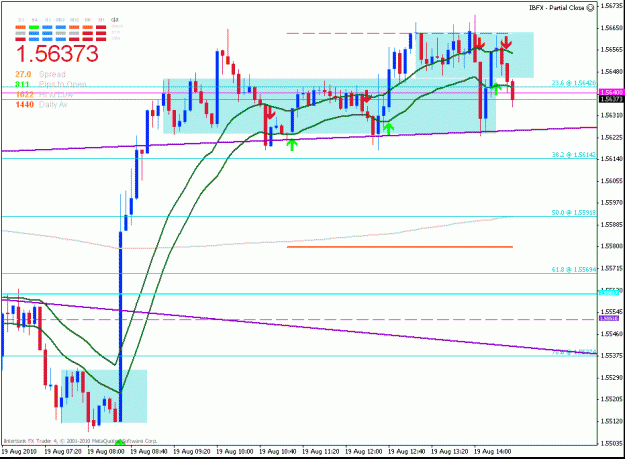This screenshot has height=459, width=625.
Task: Click the 1.55120 price axis label
Action: click(612, 421)
